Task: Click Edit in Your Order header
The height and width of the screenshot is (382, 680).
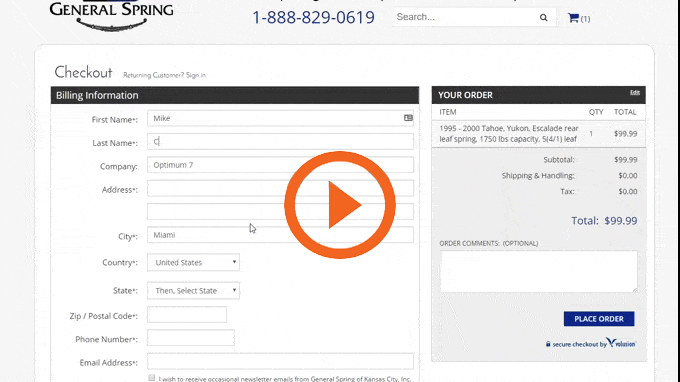Action: 635,92
